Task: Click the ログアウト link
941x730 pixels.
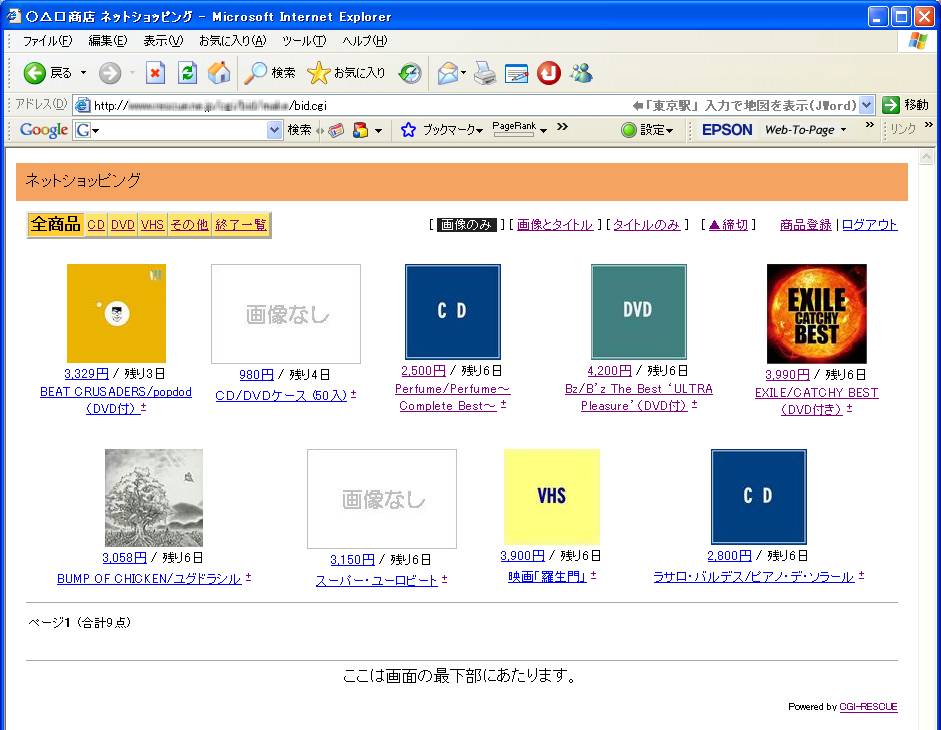Action: click(x=870, y=225)
